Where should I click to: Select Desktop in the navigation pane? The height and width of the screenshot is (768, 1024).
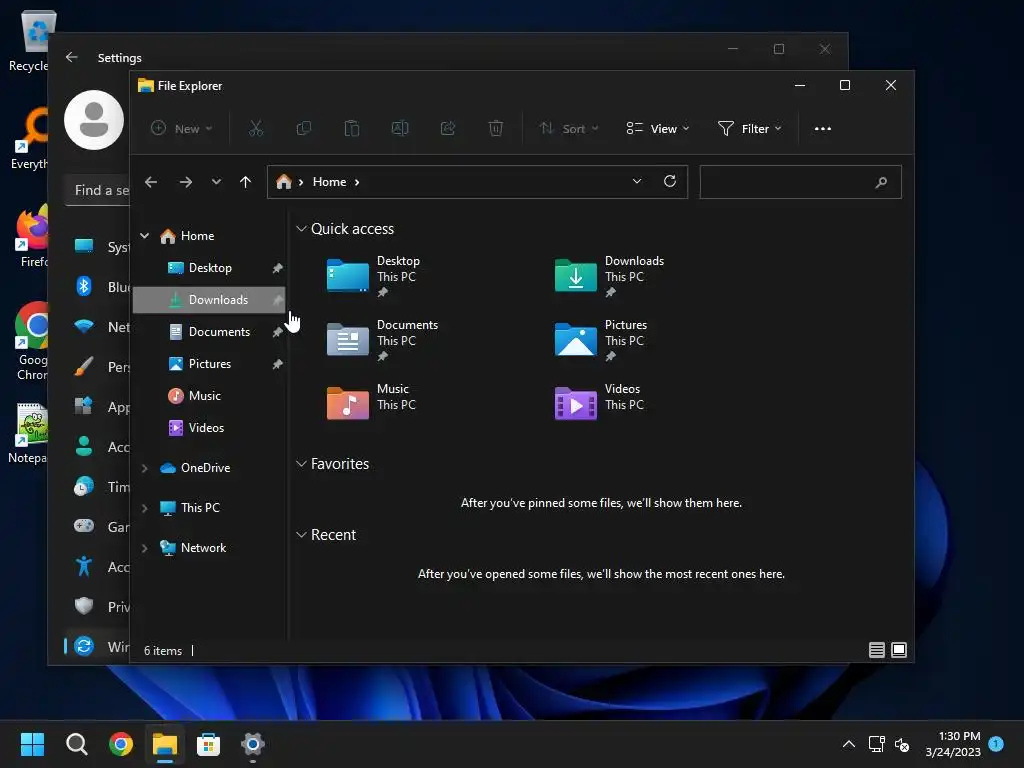[x=209, y=268]
